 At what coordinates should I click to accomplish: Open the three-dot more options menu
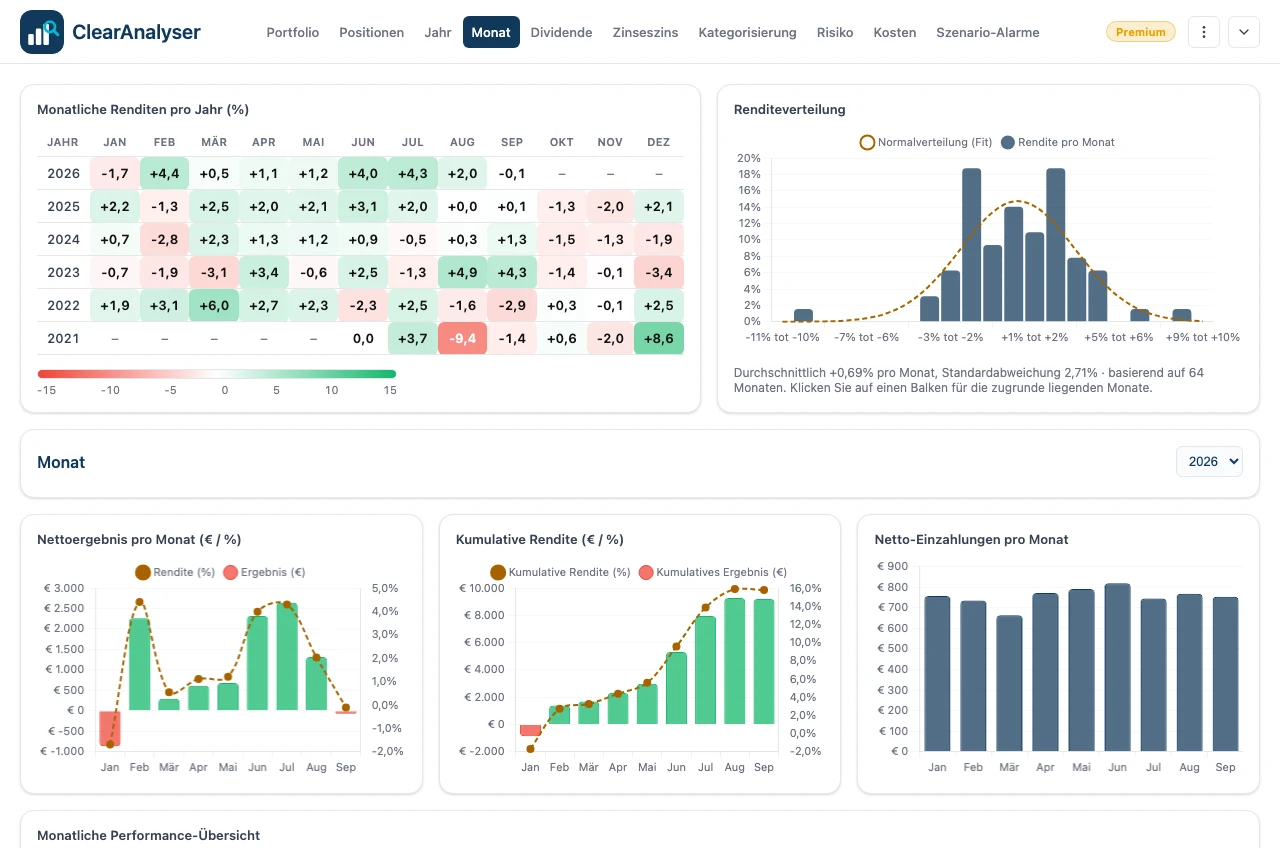(1204, 32)
